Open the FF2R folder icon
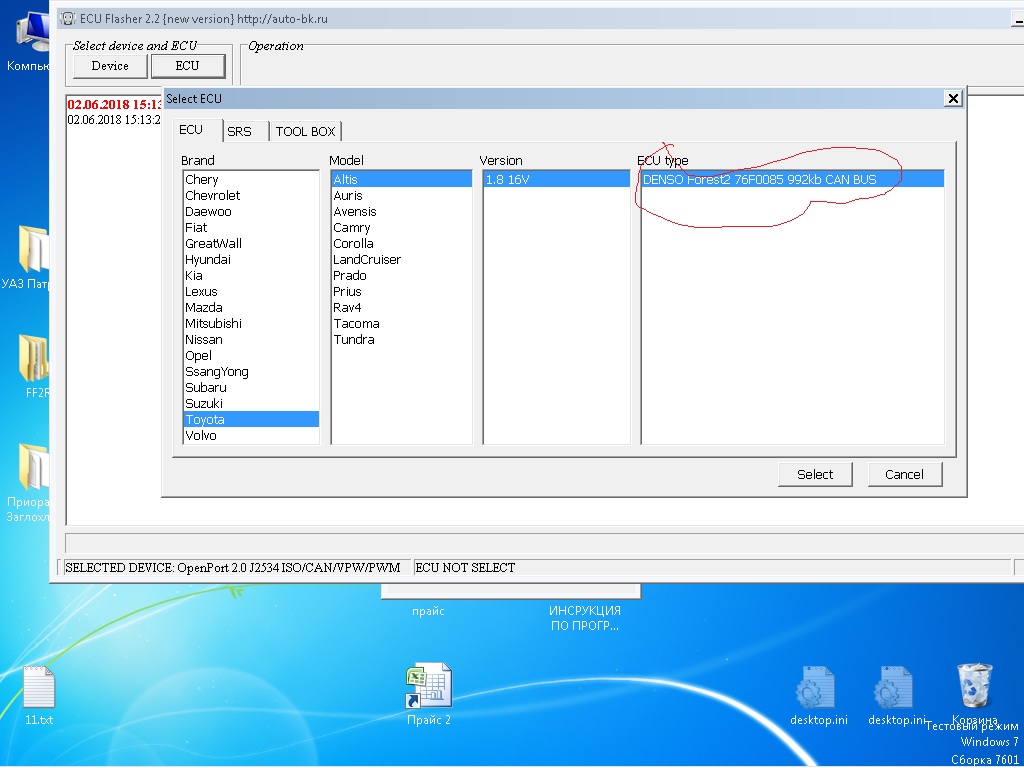The image size is (1024, 768). (34, 358)
